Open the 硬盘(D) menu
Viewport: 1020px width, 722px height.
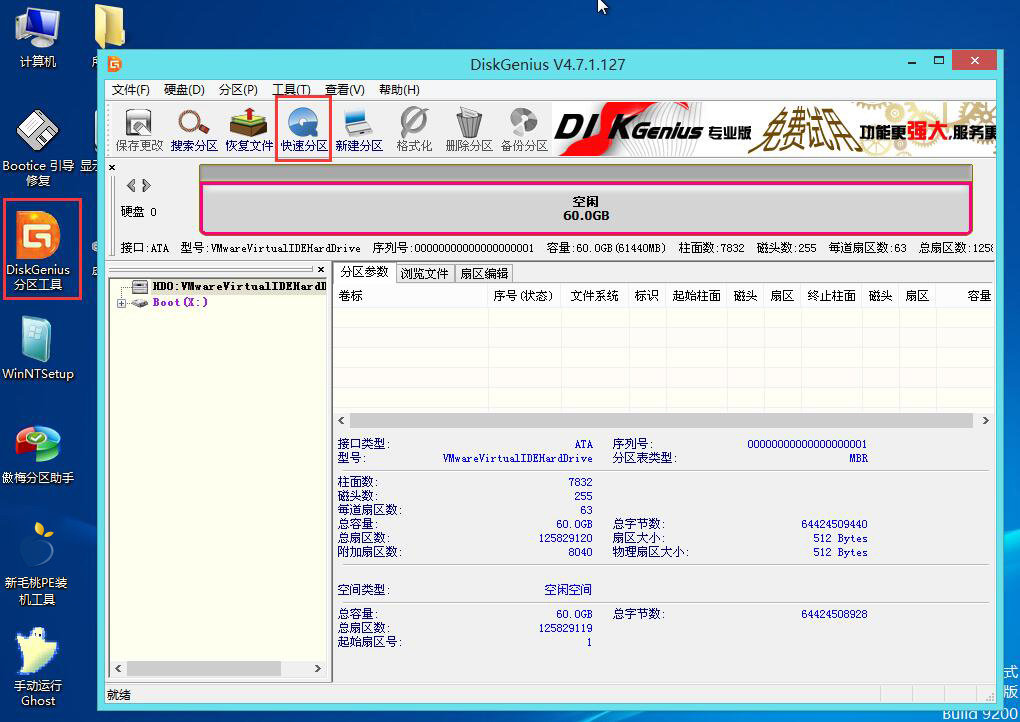[x=183, y=89]
